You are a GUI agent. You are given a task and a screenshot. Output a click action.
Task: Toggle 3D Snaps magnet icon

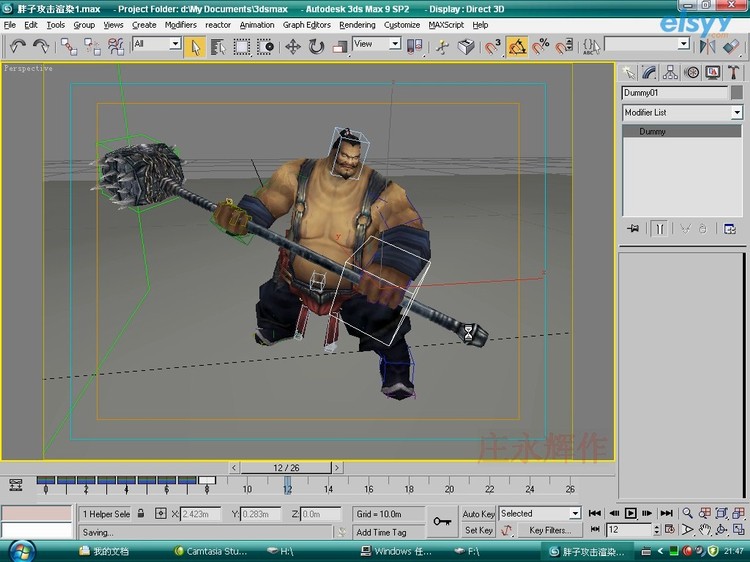click(493, 47)
